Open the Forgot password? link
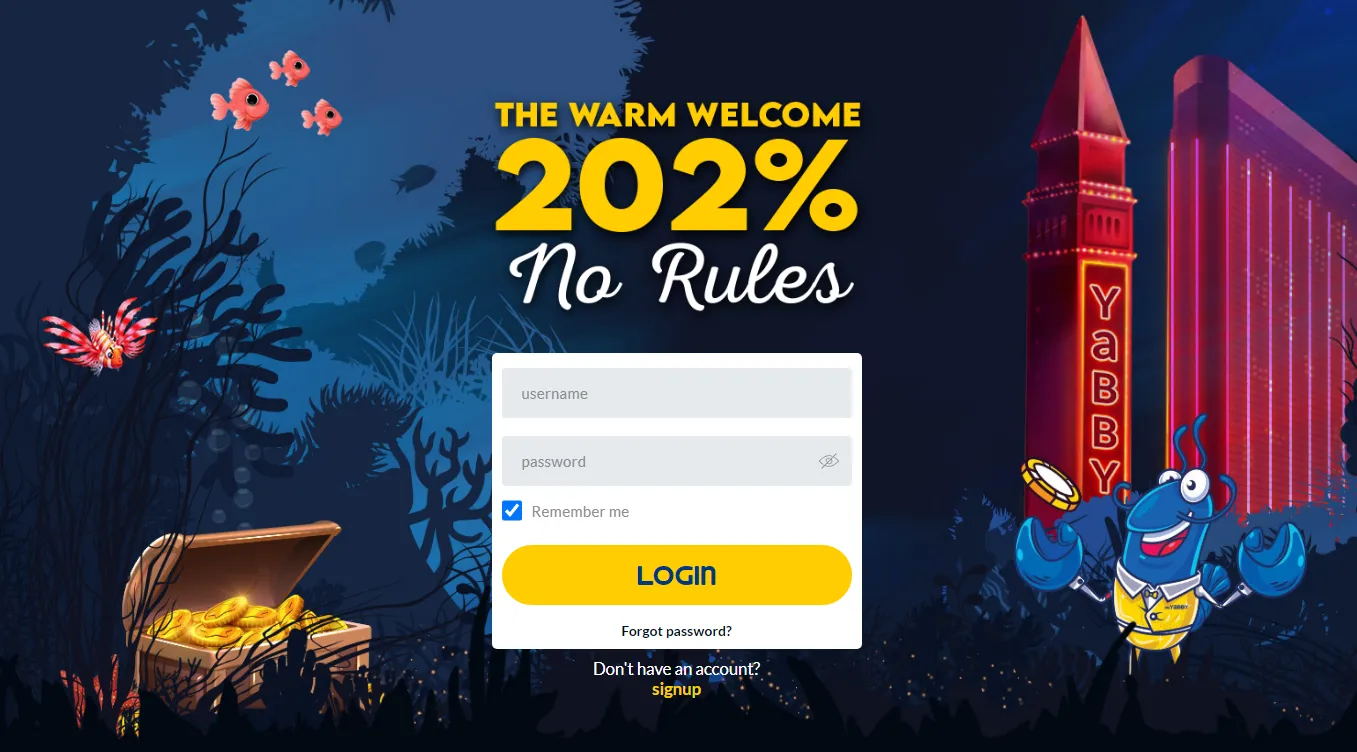Image resolution: width=1357 pixels, height=752 pixels. [x=677, y=631]
